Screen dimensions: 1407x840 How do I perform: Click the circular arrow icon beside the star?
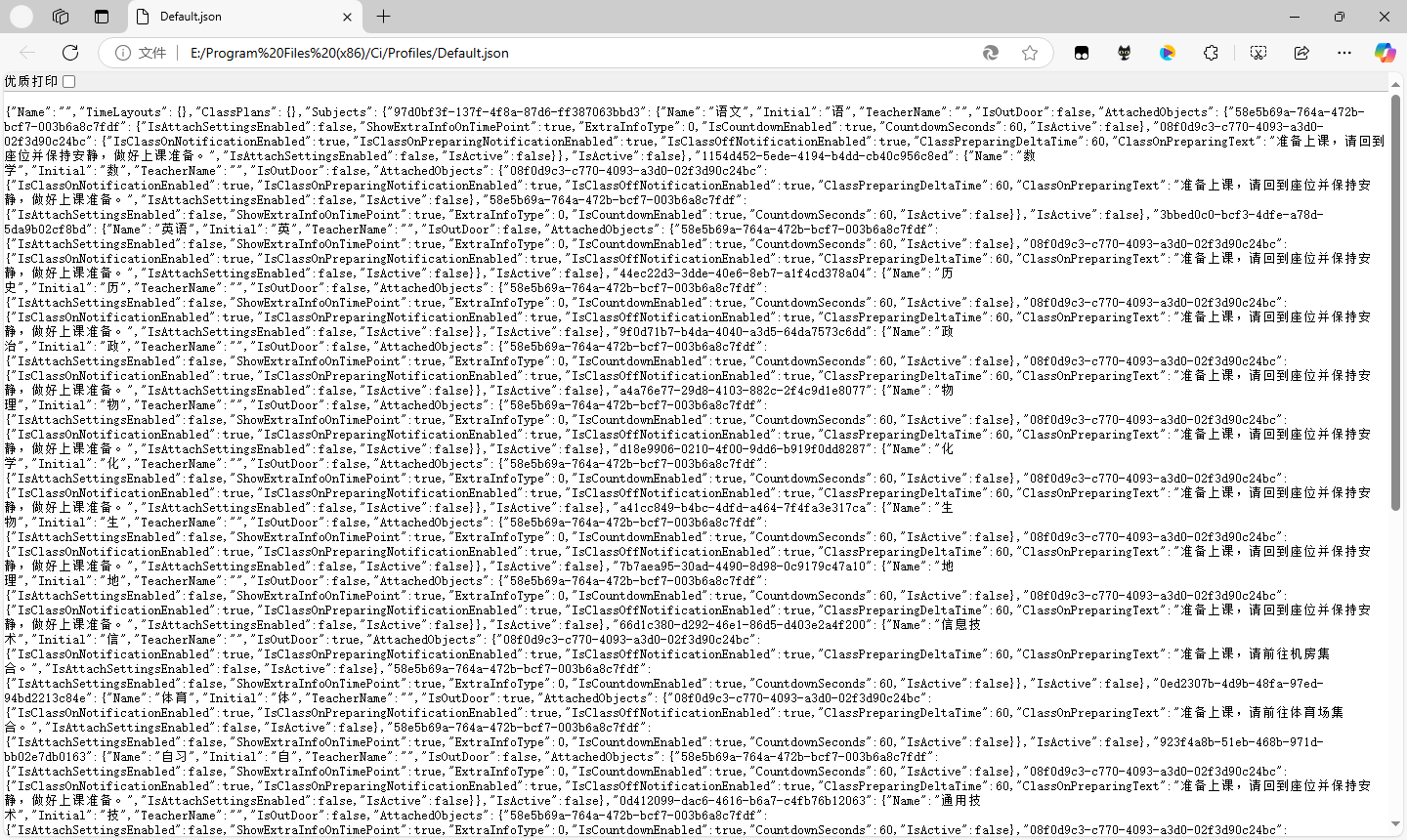[991, 53]
